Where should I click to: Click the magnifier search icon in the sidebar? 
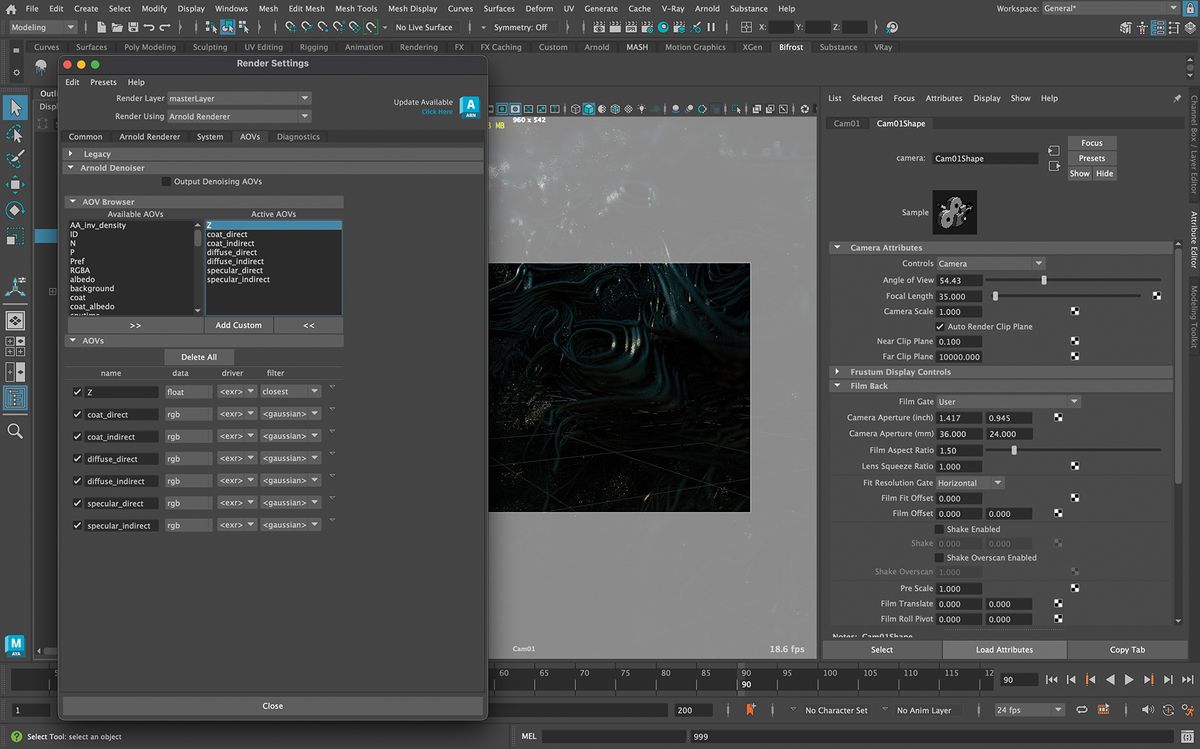click(x=15, y=431)
